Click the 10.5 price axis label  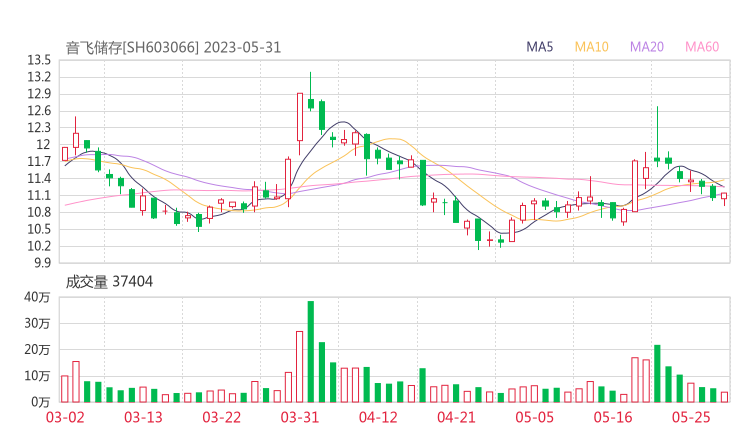[39, 229]
